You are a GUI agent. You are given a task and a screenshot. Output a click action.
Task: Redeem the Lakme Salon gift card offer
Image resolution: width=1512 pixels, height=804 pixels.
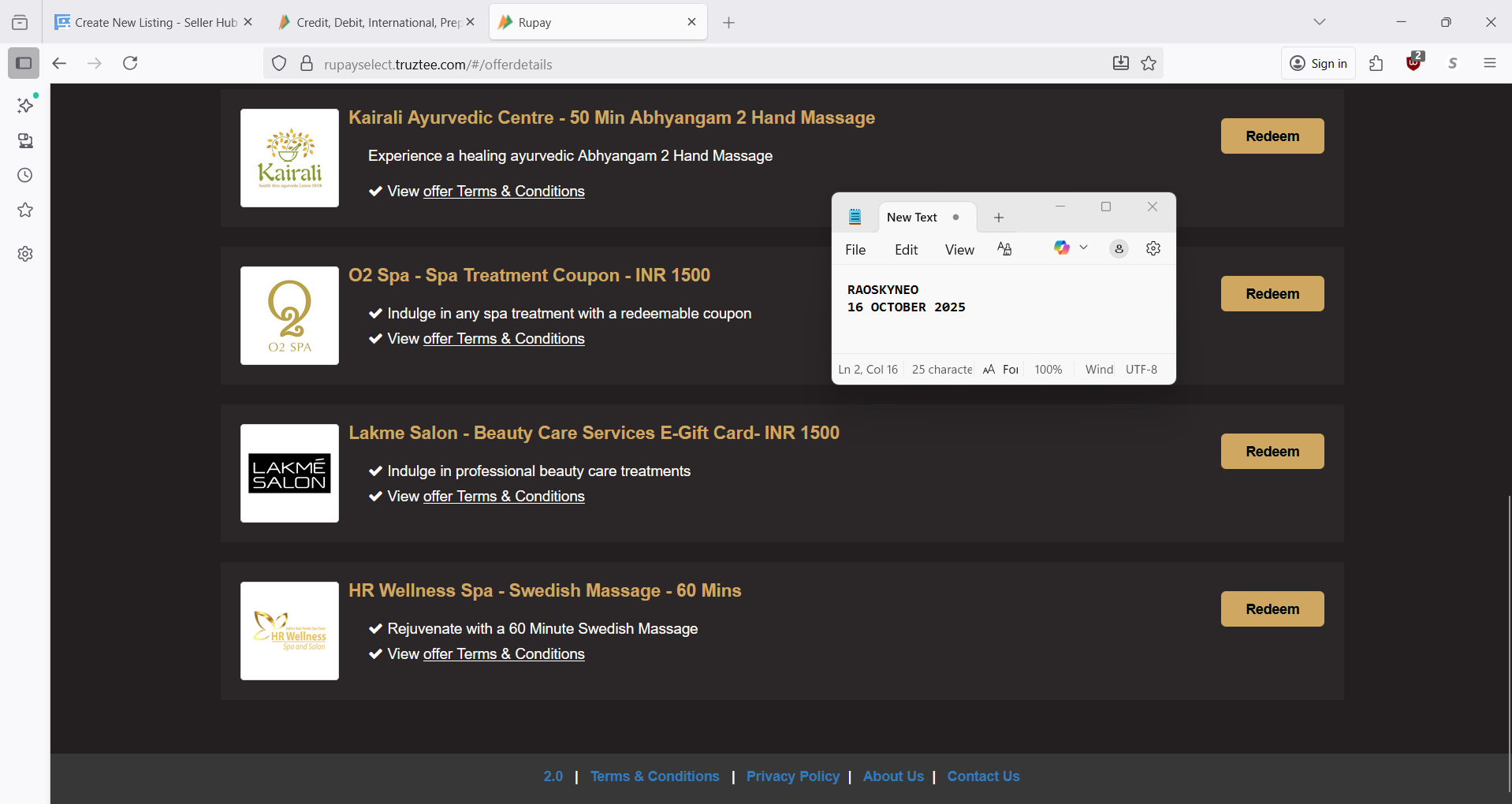coord(1272,452)
